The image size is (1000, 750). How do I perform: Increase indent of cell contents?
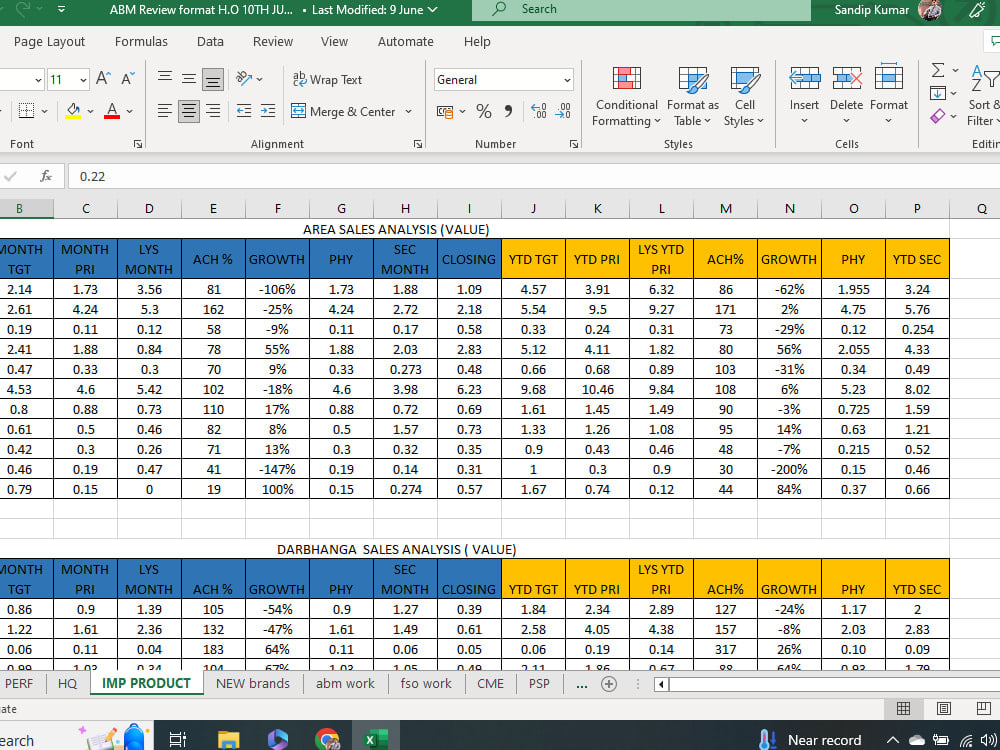[268, 112]
